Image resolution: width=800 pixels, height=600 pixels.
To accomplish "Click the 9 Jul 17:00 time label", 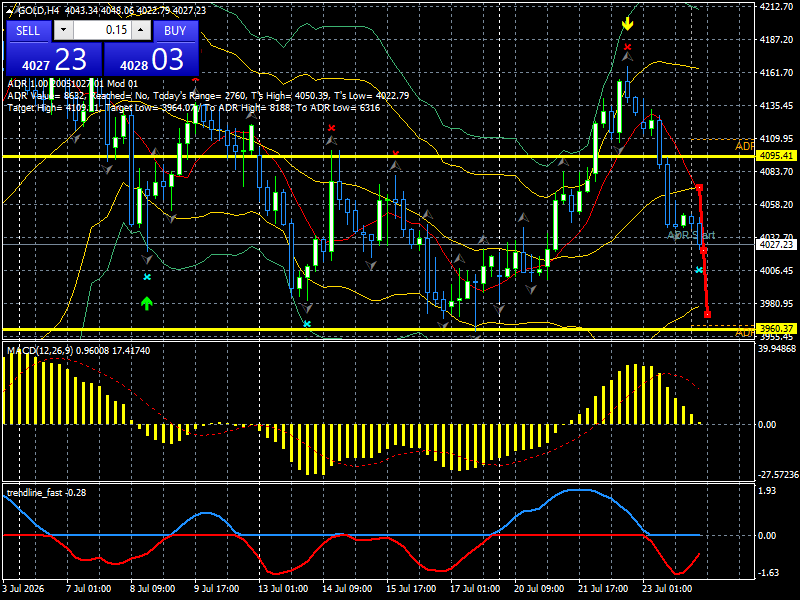I will tap(216, 588).
